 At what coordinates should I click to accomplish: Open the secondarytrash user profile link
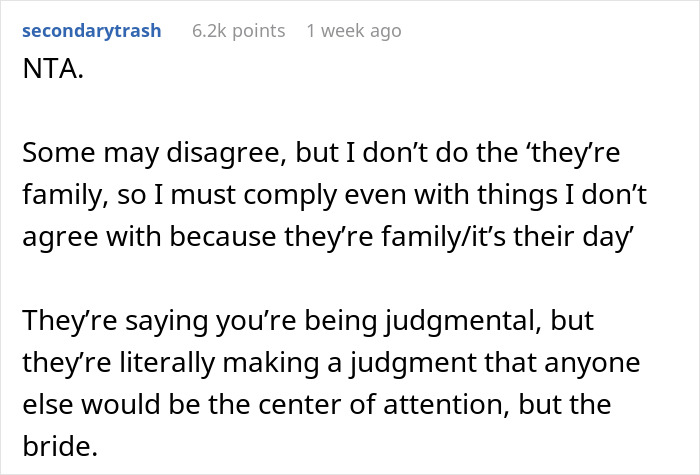[92, 31]
